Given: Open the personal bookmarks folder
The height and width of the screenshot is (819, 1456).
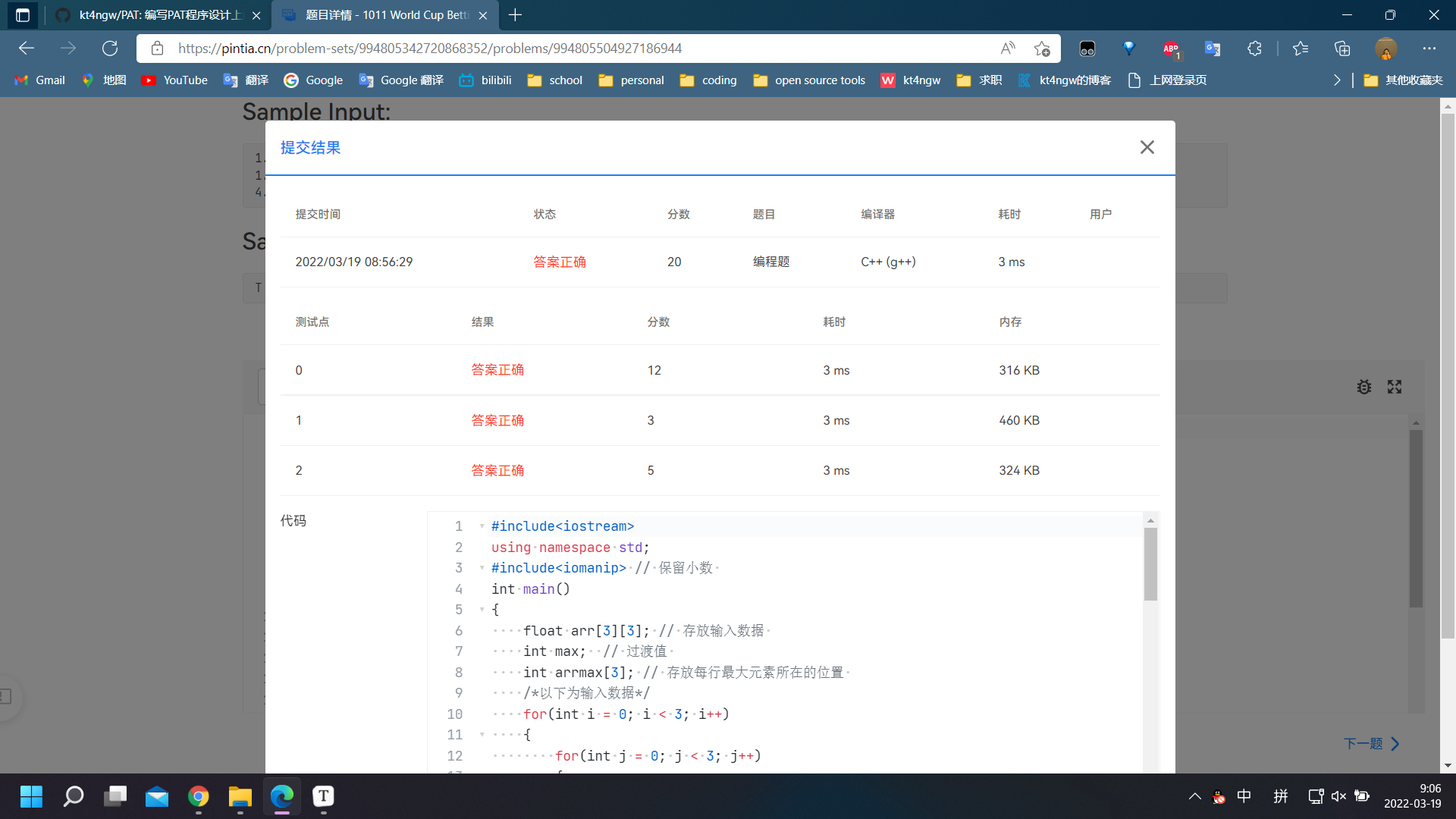Looking at the screenshot, I should click(631, 80).
